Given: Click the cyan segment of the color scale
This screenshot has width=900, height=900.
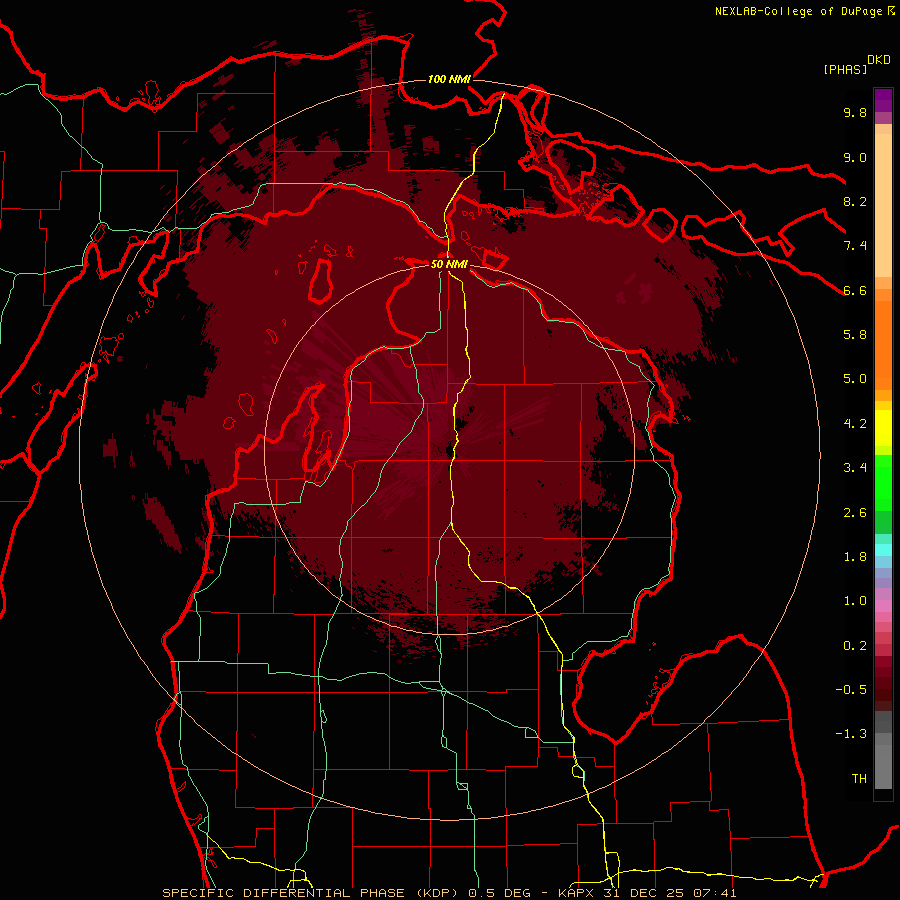Looking at the screenshot, I should pos(883,549).
